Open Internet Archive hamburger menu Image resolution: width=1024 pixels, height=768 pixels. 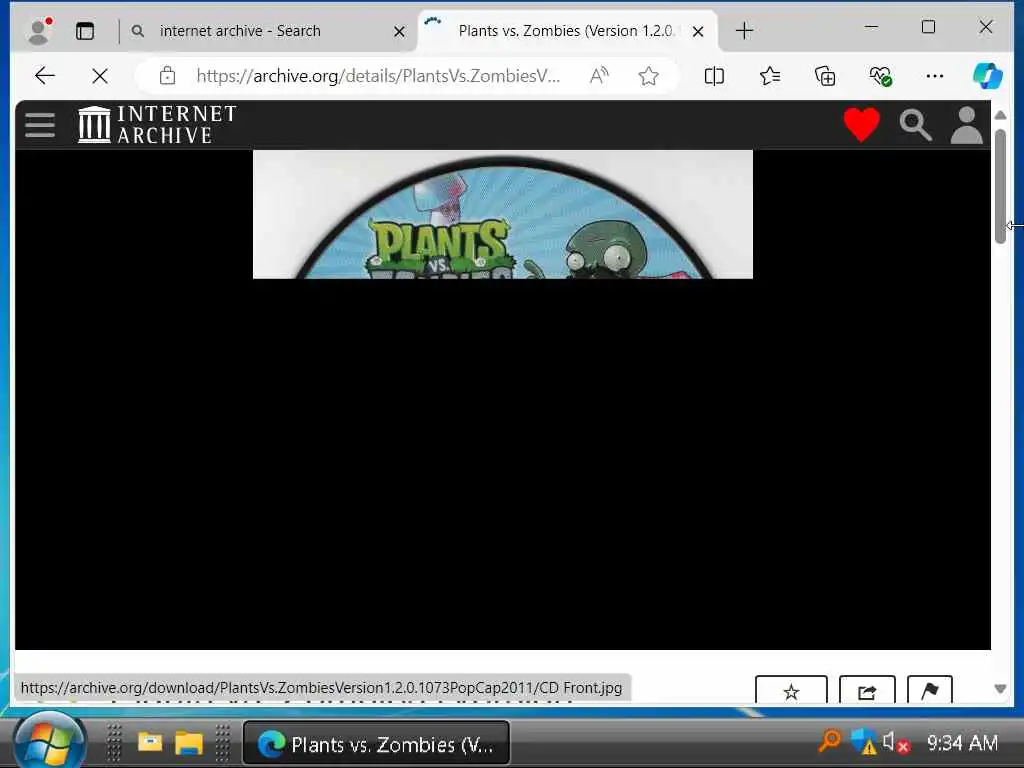pyautogui.click(x=40, y=124)
